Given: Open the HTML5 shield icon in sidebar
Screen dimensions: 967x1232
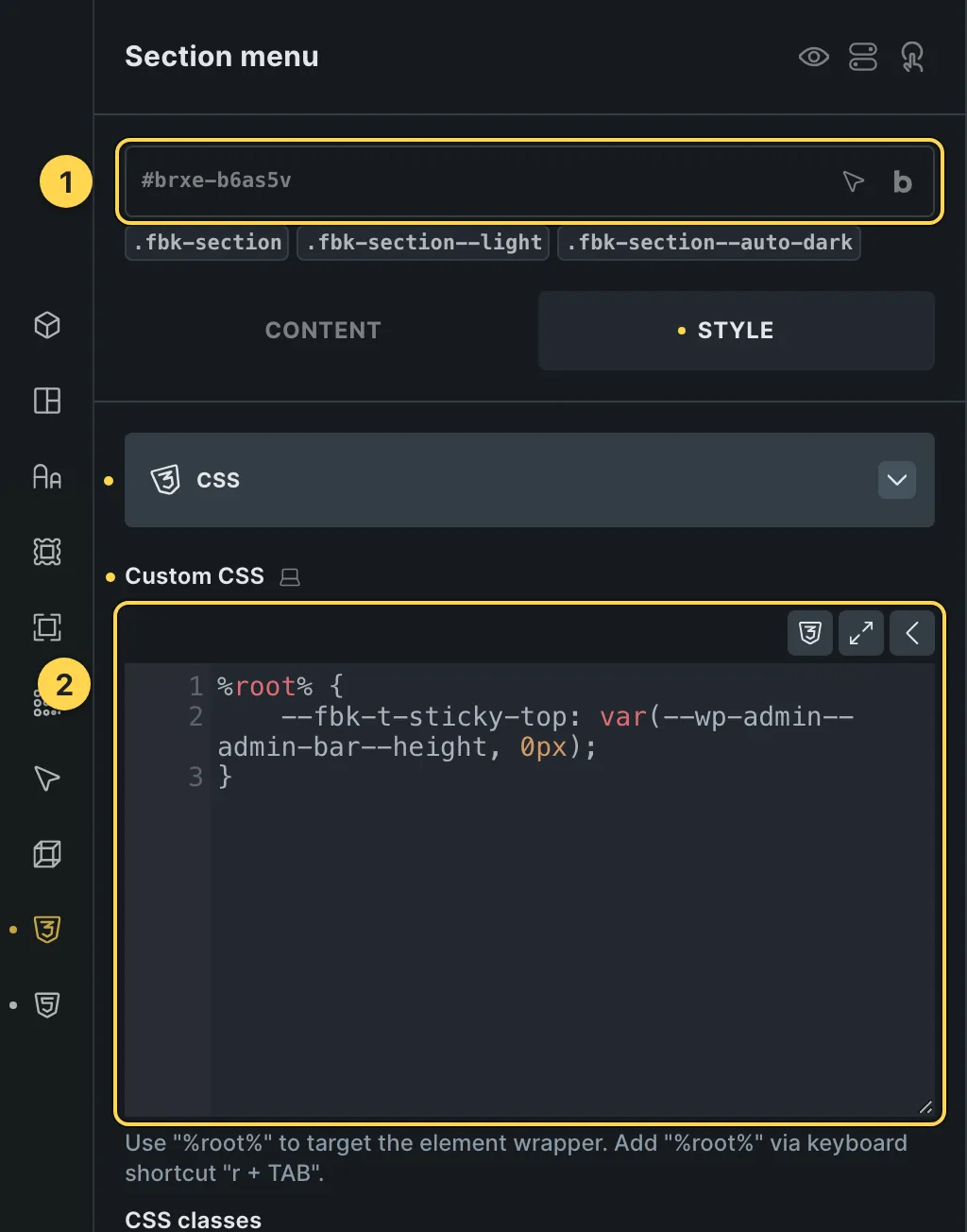Looking at the screenshot, I should (47, 1005).
